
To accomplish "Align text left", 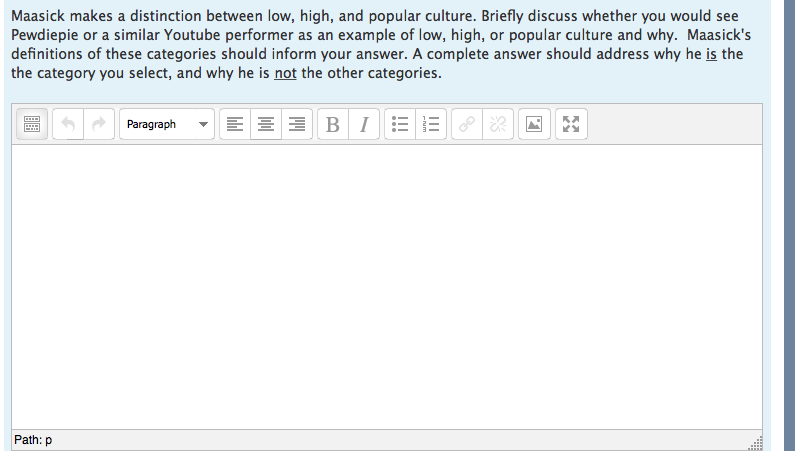I will tap(235, 124).
